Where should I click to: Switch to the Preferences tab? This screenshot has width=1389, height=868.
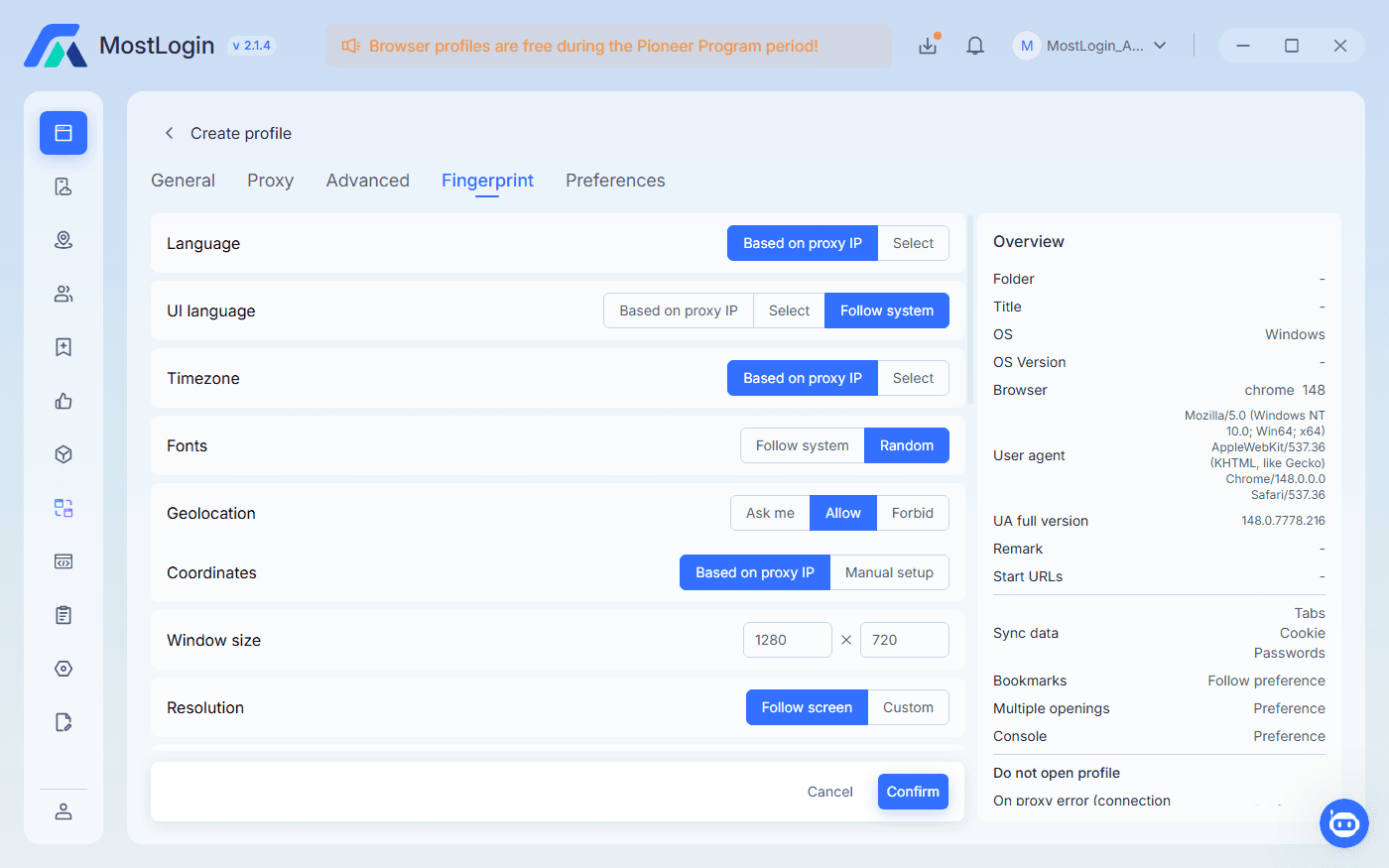(x=615, y=181)
